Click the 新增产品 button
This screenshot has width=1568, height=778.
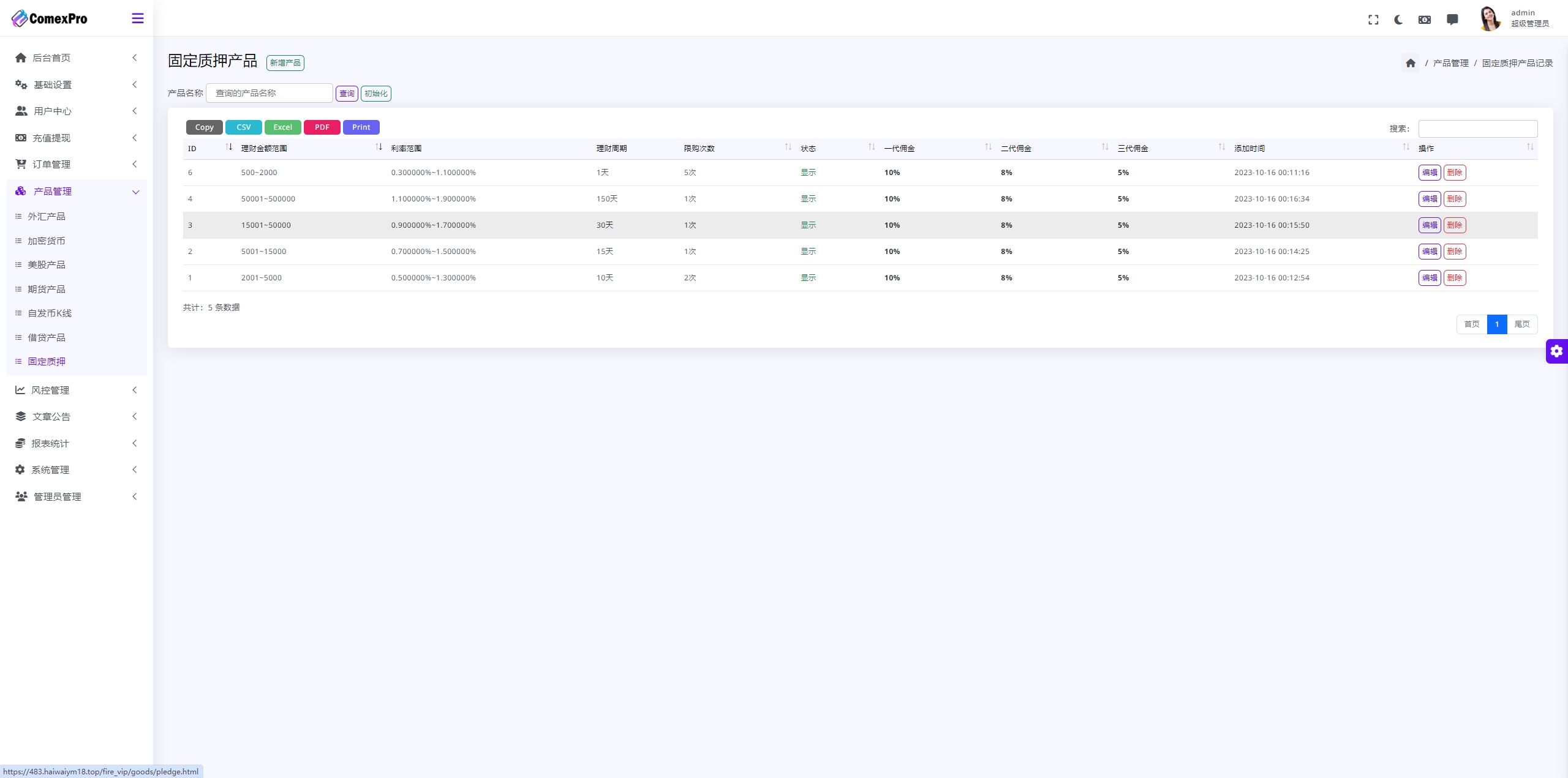286,62
